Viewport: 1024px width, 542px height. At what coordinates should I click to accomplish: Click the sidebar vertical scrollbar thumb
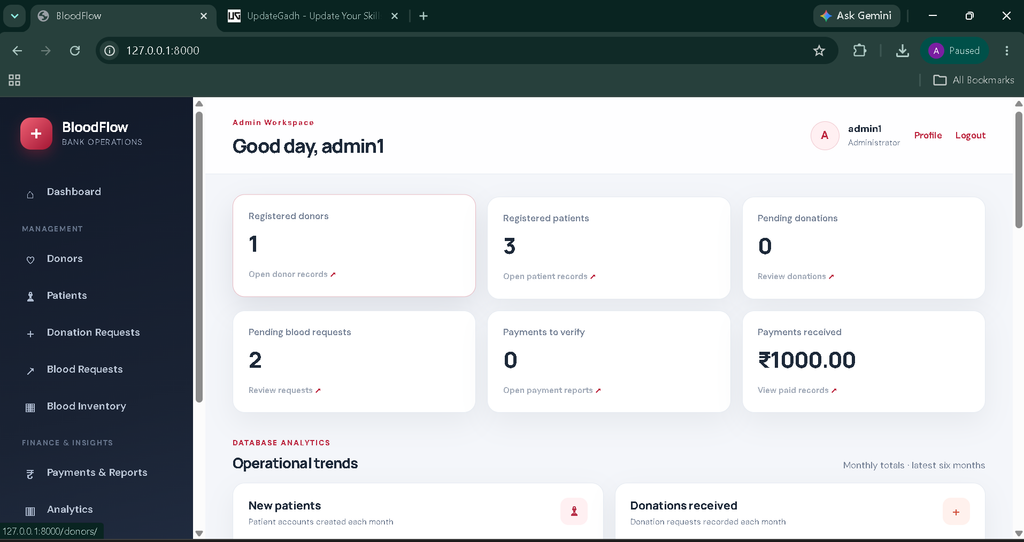pyautogui.click(x=199, y=257)
